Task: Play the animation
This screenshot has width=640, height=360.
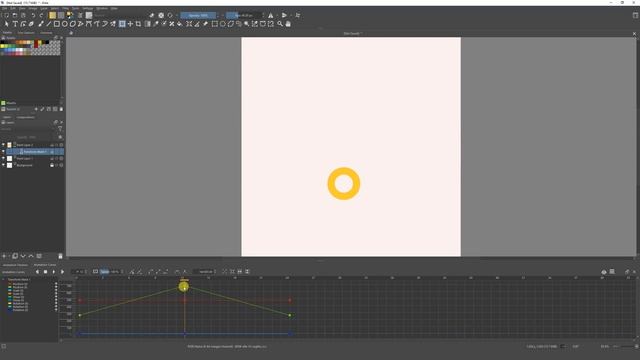Action: click(53, 271)
